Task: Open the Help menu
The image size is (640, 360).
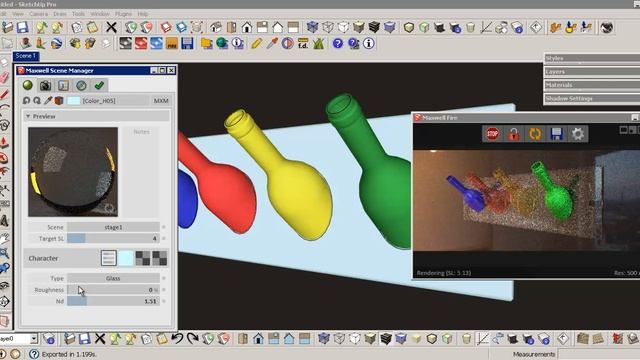Action: 142,14
